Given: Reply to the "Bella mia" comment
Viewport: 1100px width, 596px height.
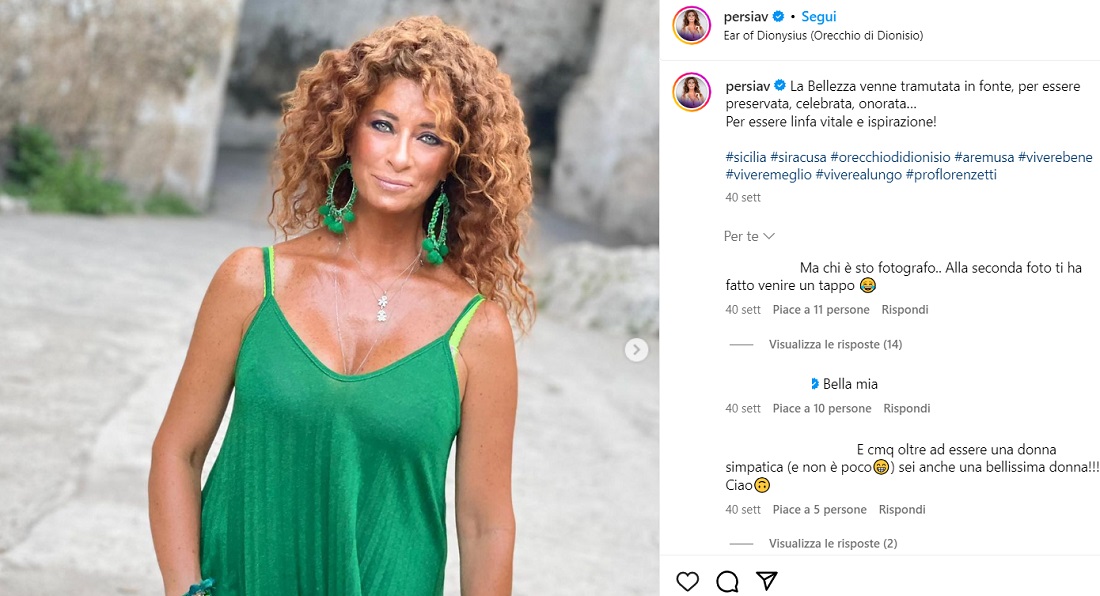Looking at the screenshot, I should coord(906,408).
